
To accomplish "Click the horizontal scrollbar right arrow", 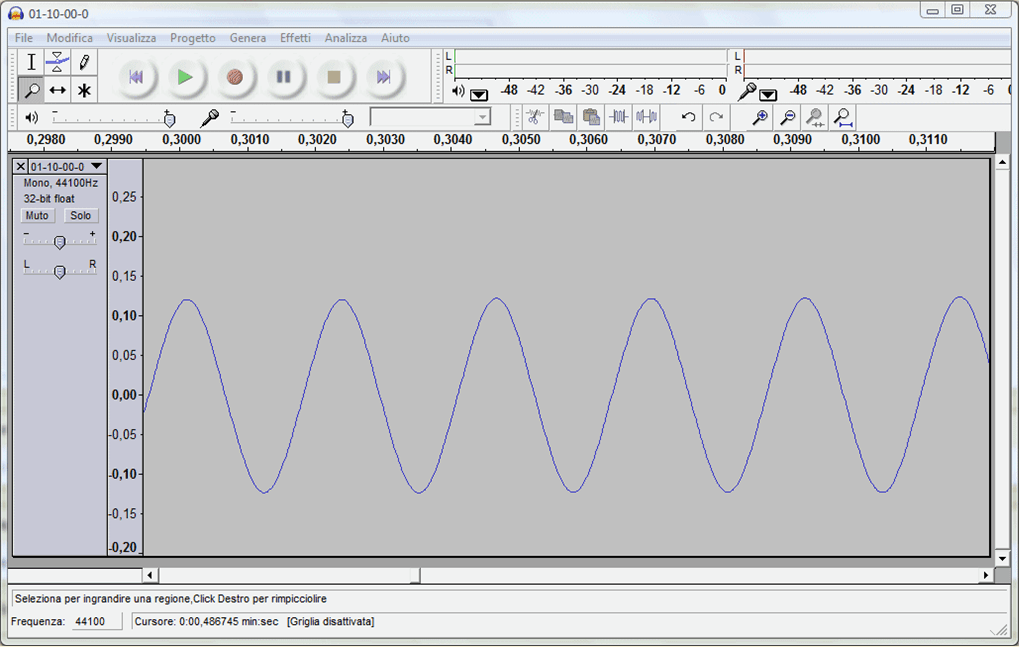I will (986, 575).
